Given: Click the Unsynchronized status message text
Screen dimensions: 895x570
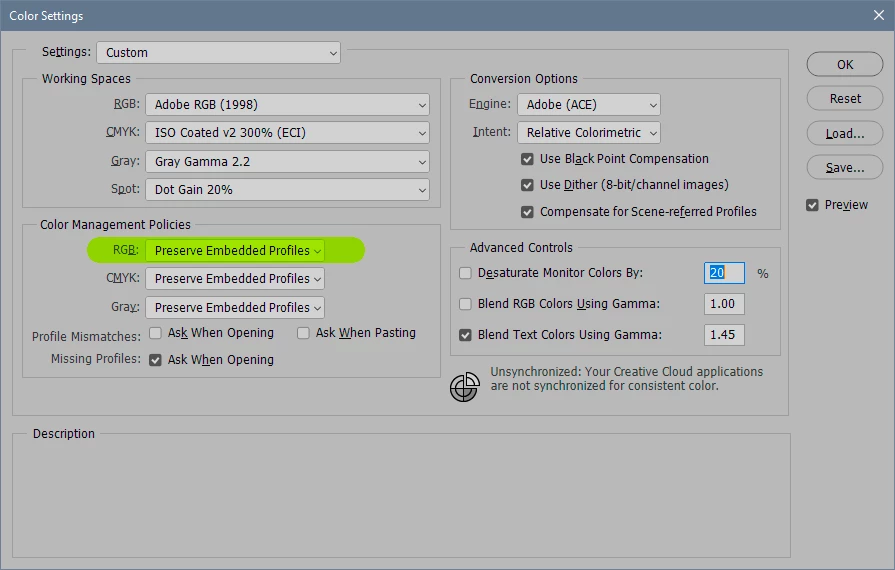Looking at the screenshot, I should click(626, 379).
